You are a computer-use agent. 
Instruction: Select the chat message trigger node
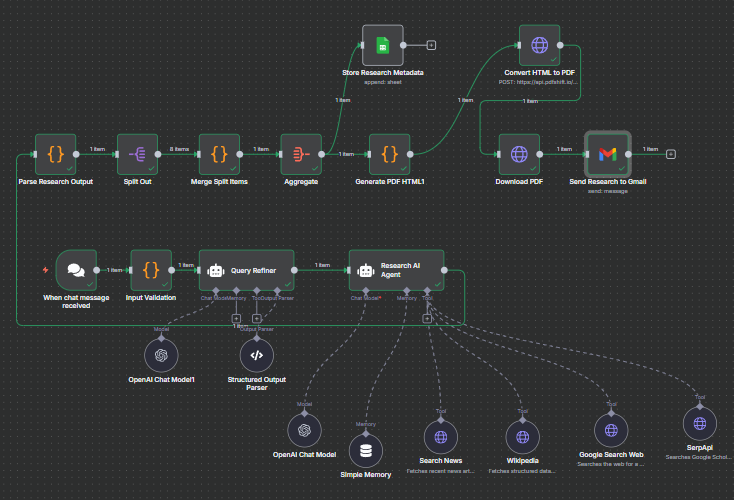(x=76, y=269)
